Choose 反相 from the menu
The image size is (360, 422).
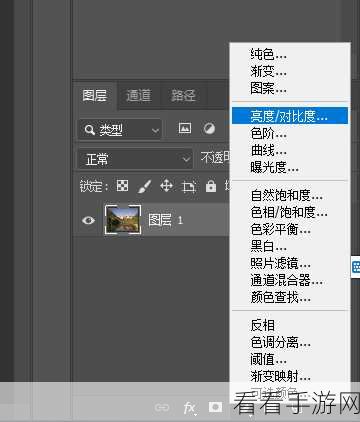coord(290,325)
